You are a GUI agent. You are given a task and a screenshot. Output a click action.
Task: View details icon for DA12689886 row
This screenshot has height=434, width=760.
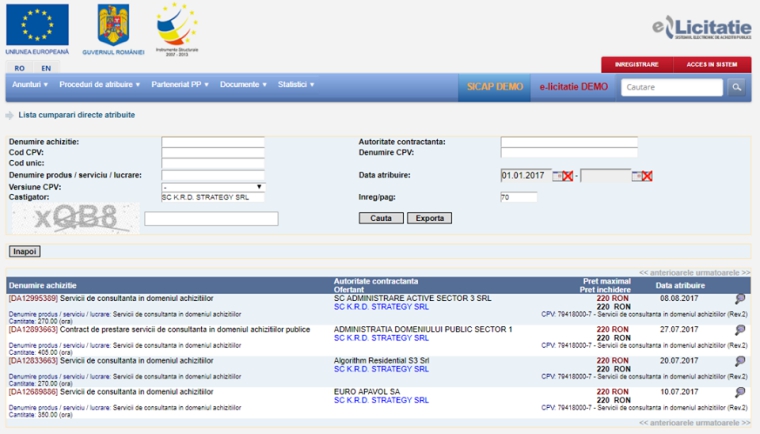740,392
